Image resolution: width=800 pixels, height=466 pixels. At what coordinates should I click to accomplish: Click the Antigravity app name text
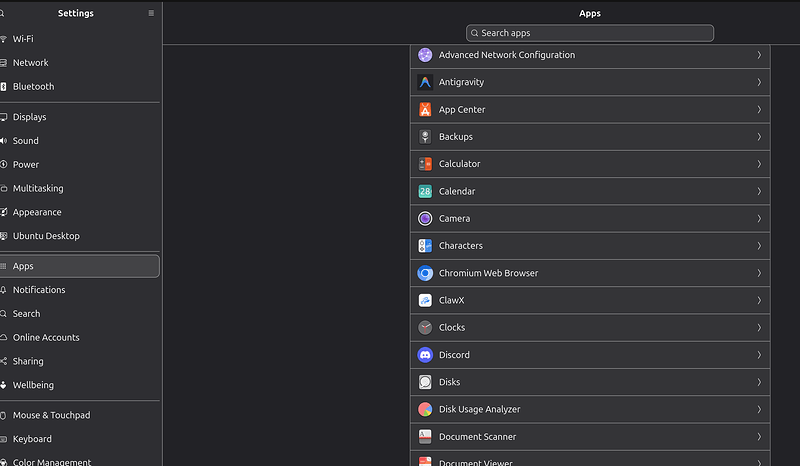click(x=461, y=82)
